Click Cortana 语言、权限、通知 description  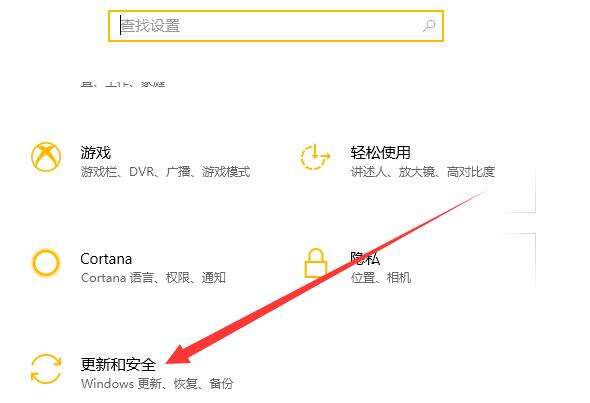coord(153,278)
